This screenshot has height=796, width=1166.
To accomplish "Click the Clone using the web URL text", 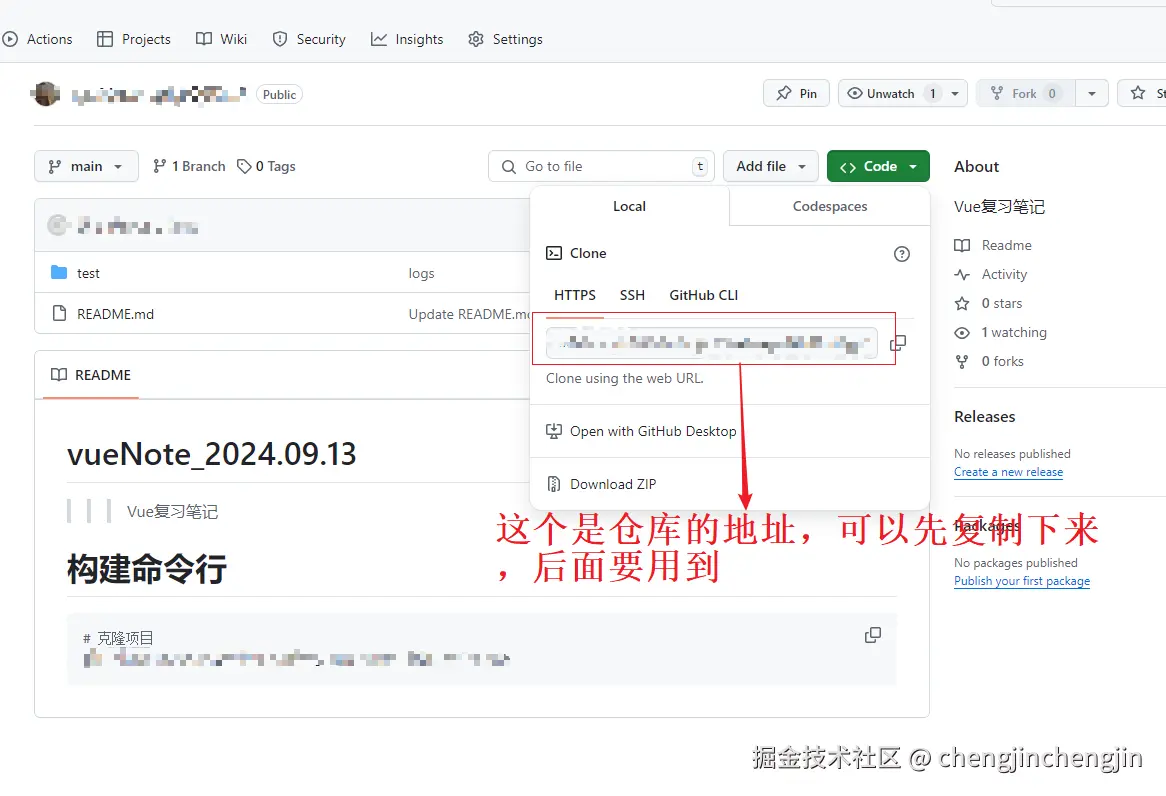I will [x=625, y=378].
